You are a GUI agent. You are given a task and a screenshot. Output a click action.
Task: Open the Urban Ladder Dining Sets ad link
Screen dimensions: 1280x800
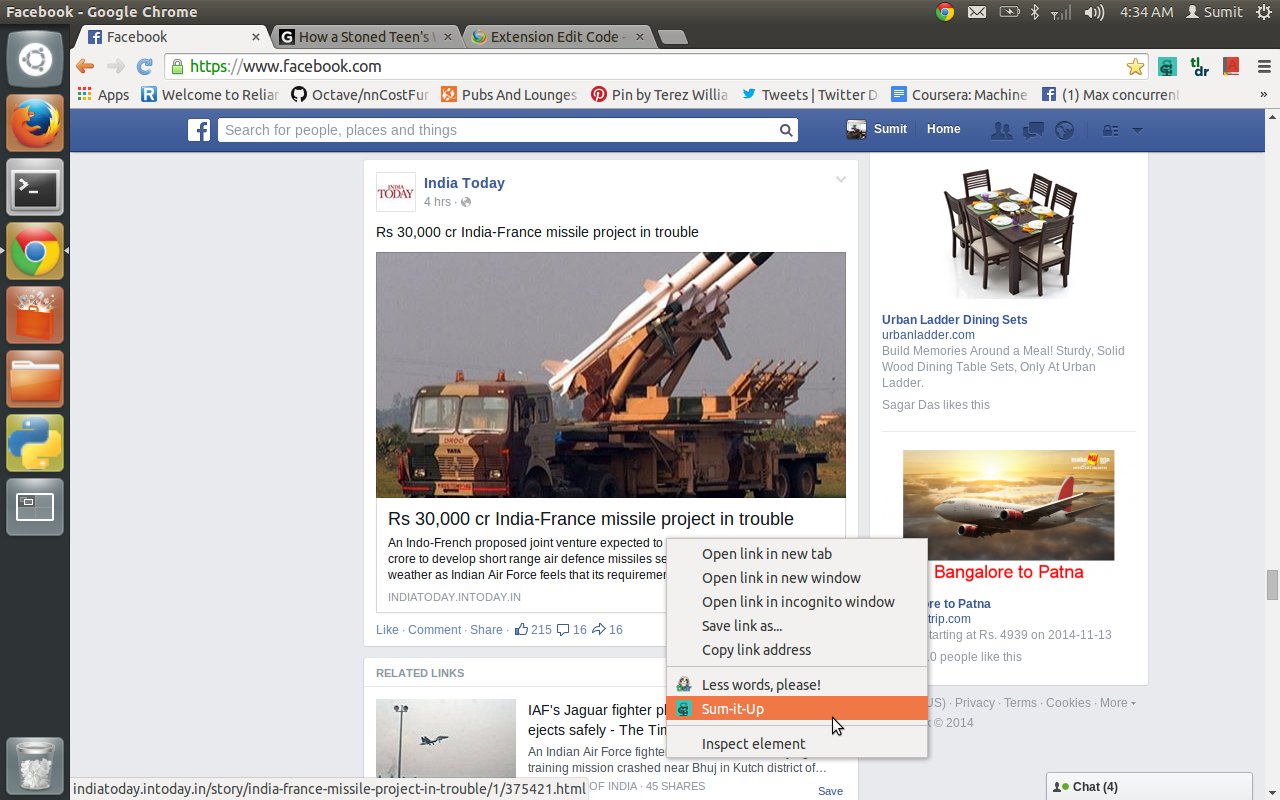click(x=954, y=320)
